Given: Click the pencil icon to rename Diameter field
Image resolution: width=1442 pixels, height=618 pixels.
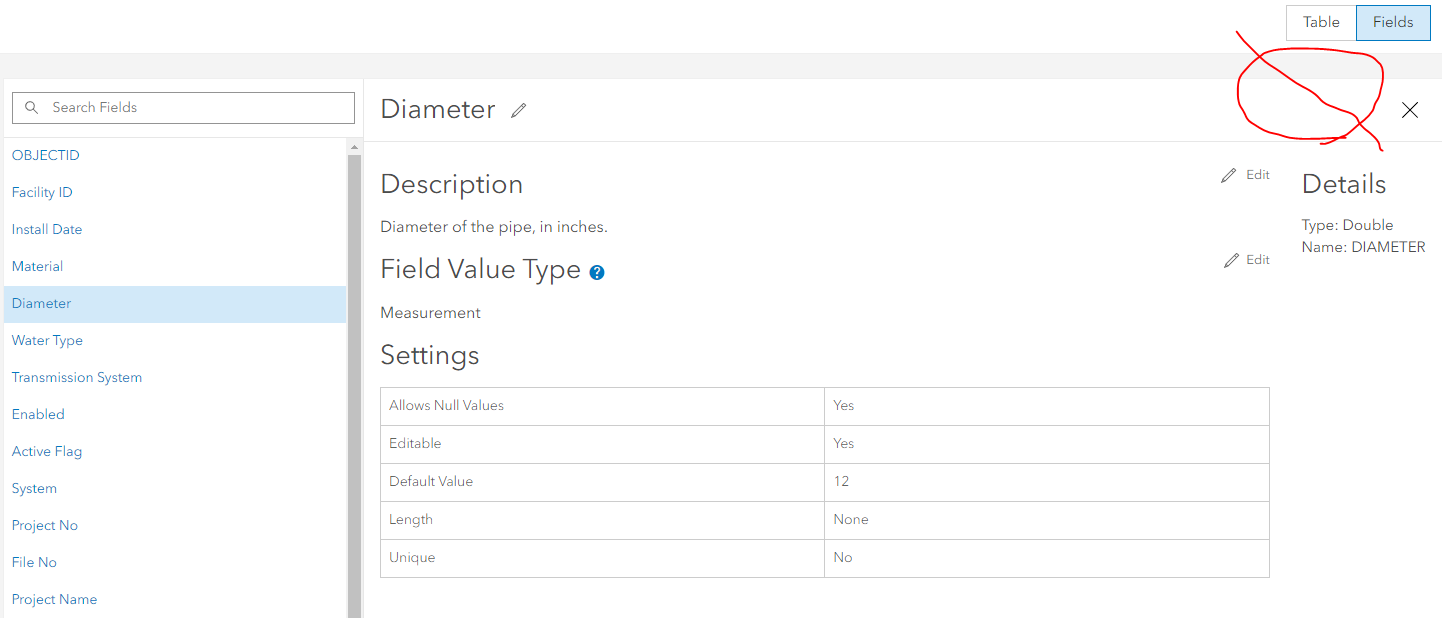Looking at the screenshot, I should click(518, 110).
